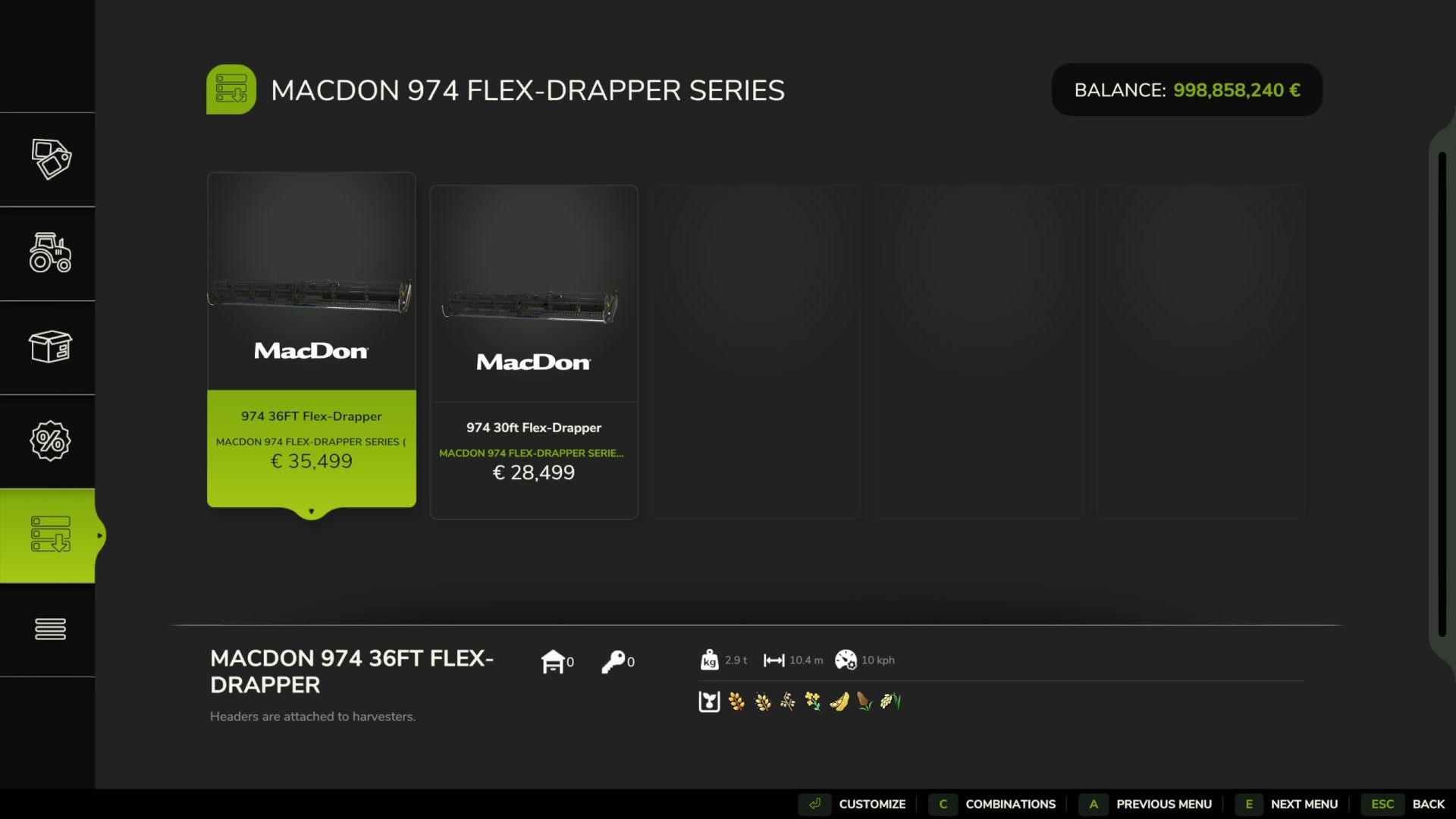Click the working width icon
This screenshot has width=1456, height=819.
coord(773,661)
